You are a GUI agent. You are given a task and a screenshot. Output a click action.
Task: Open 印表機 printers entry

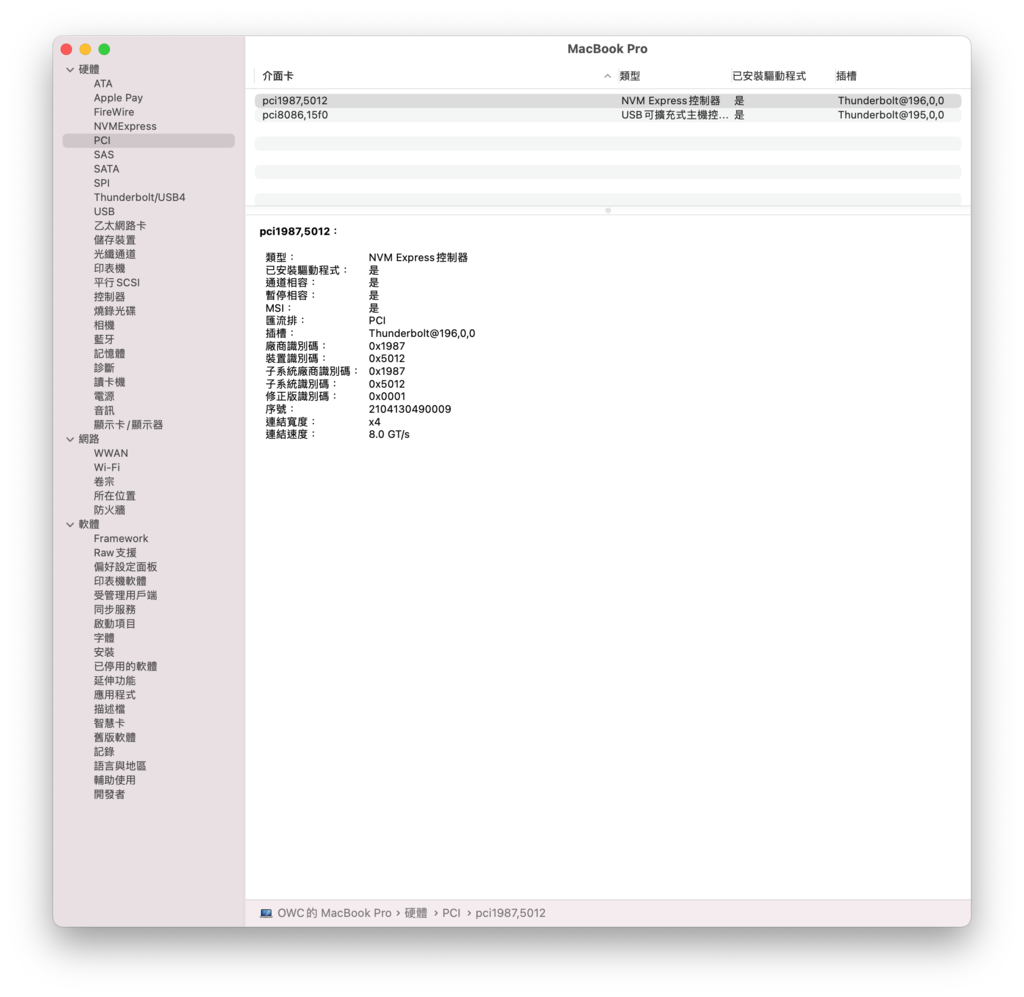pyautogui.click(x=109, y=268)
